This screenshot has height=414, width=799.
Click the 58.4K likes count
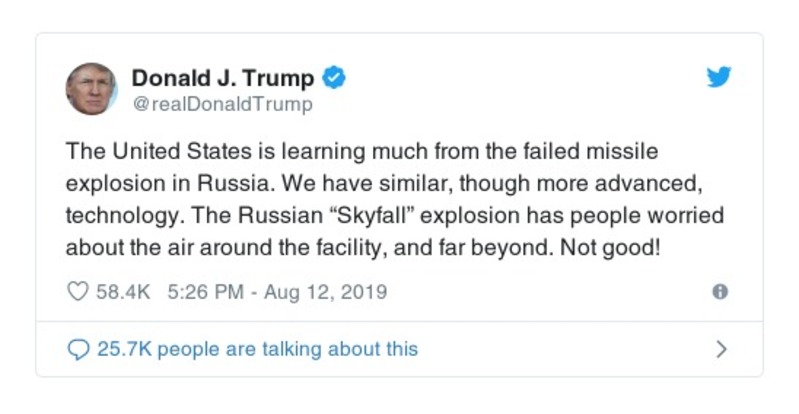pyautogui.click(x=122, y=292)
